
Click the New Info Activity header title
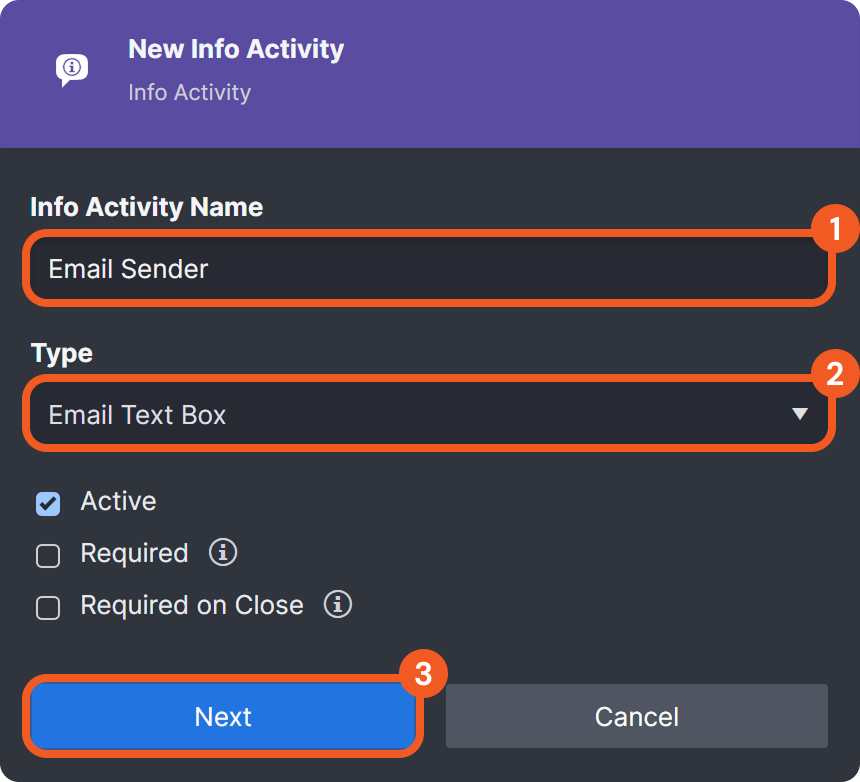pyautogui.click(x=236, y=49)
